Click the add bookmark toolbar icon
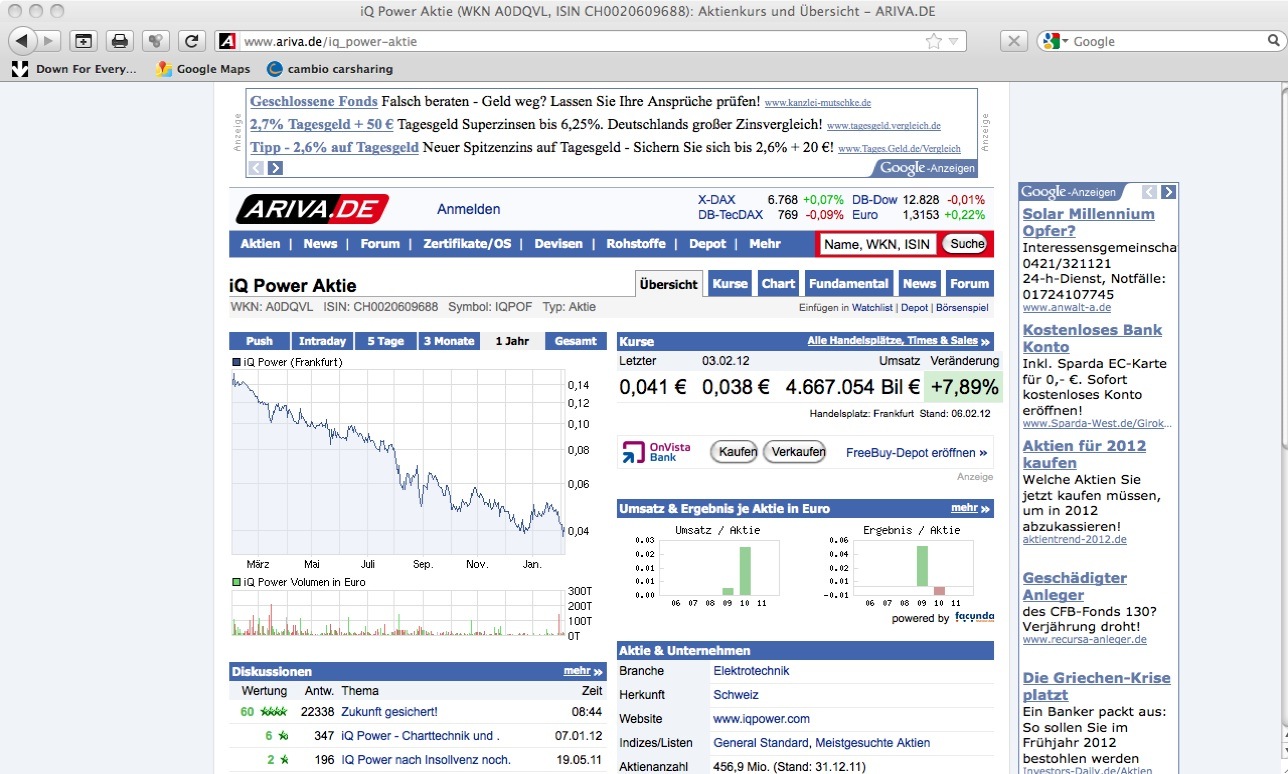Image resolution: width=1288 pixels, height=774 pixels. pos(84,41)
